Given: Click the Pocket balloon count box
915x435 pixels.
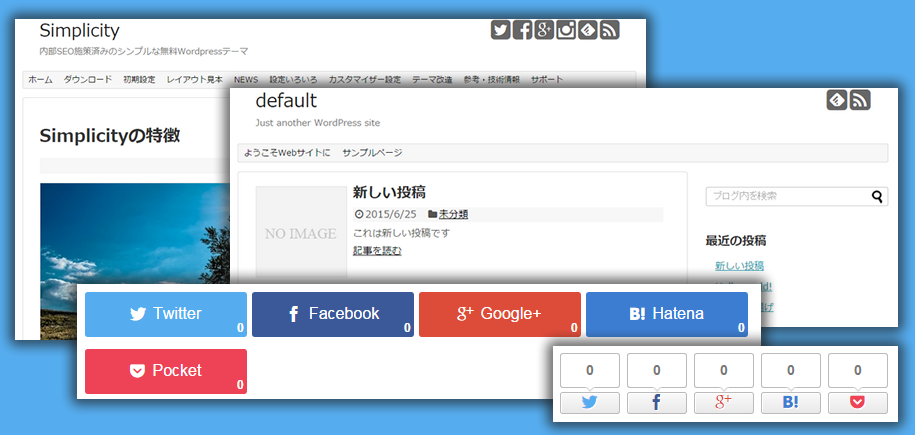Looking at the screenshot, I should coord(858,370).
